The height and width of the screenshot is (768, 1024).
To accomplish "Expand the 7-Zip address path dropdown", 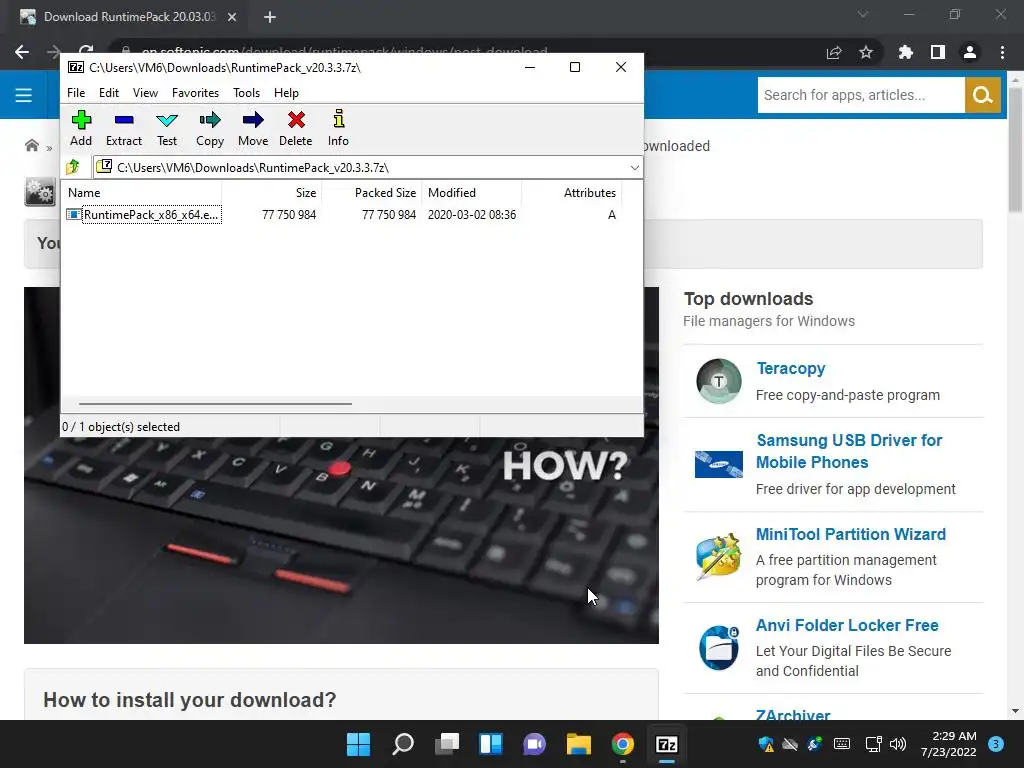I will click(634, 168).
